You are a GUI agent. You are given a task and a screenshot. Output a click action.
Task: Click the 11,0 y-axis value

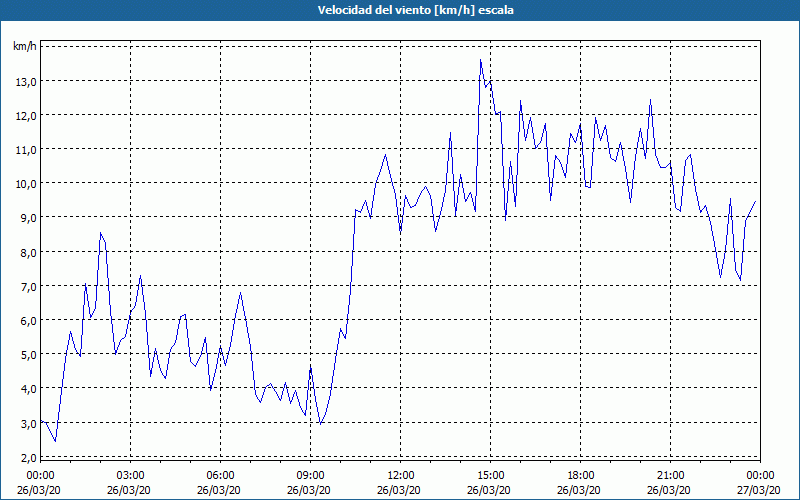pyautogui.click(x=26, y=149)
